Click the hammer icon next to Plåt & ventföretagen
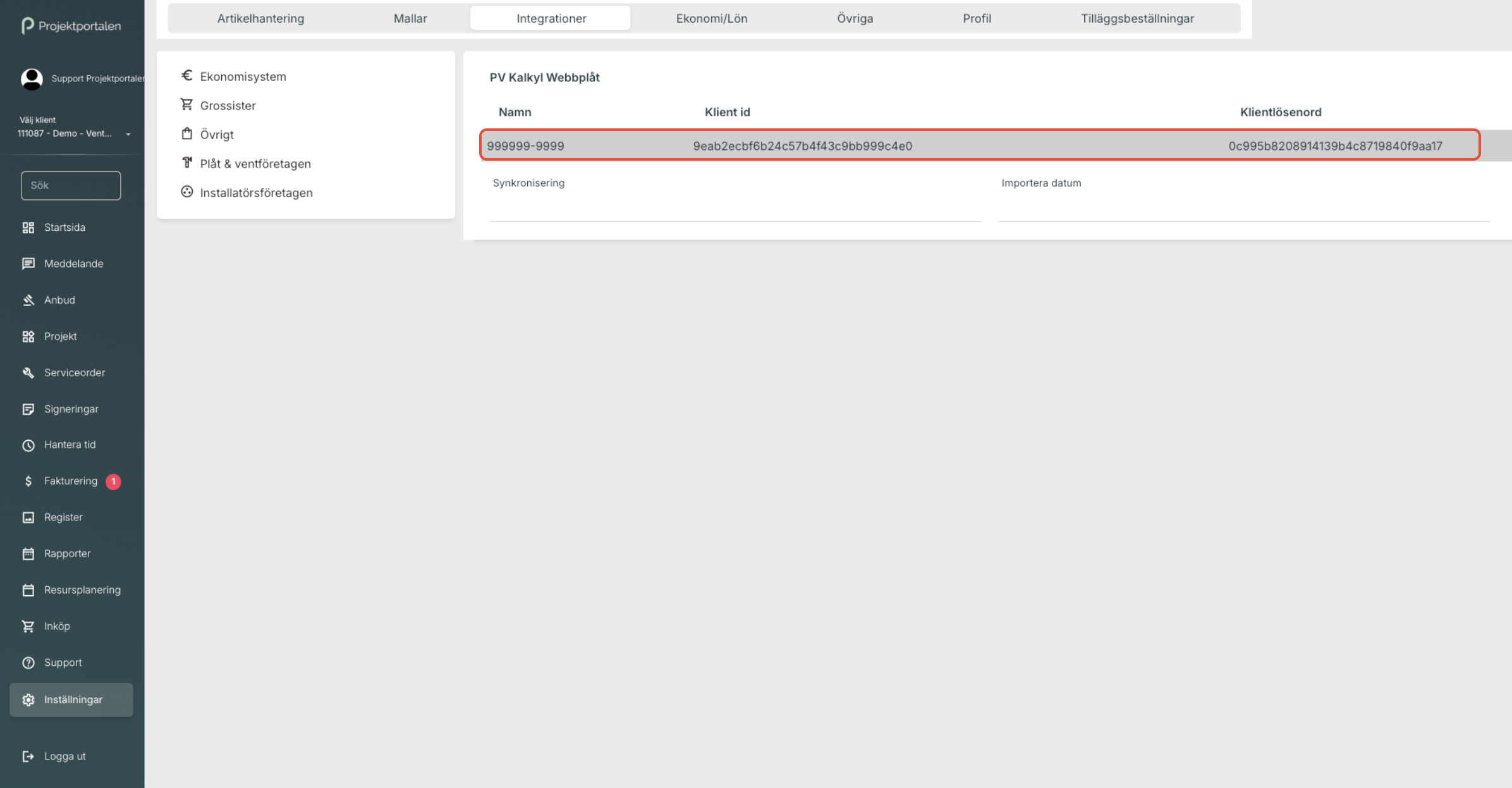Screen dimensions: 1512x788 point(186,163)
